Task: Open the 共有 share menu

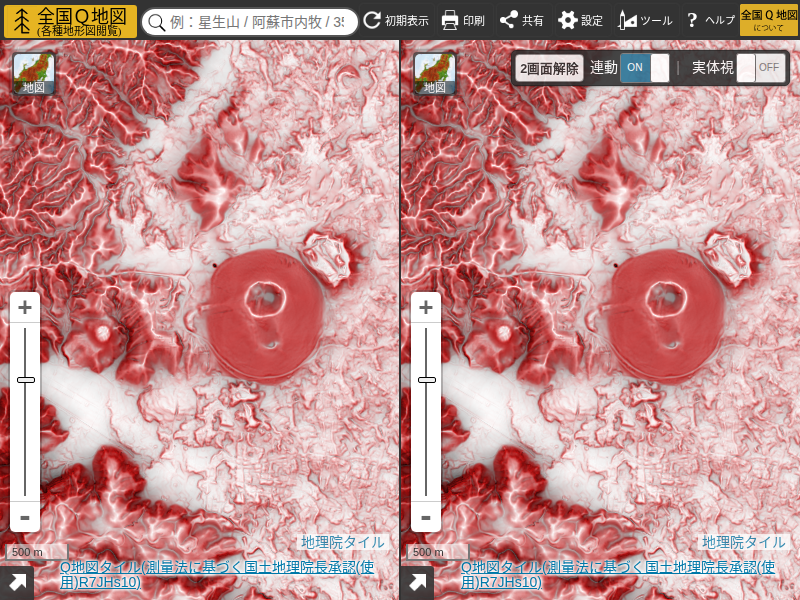Action: pyautogui.click(x=521, y=21)
